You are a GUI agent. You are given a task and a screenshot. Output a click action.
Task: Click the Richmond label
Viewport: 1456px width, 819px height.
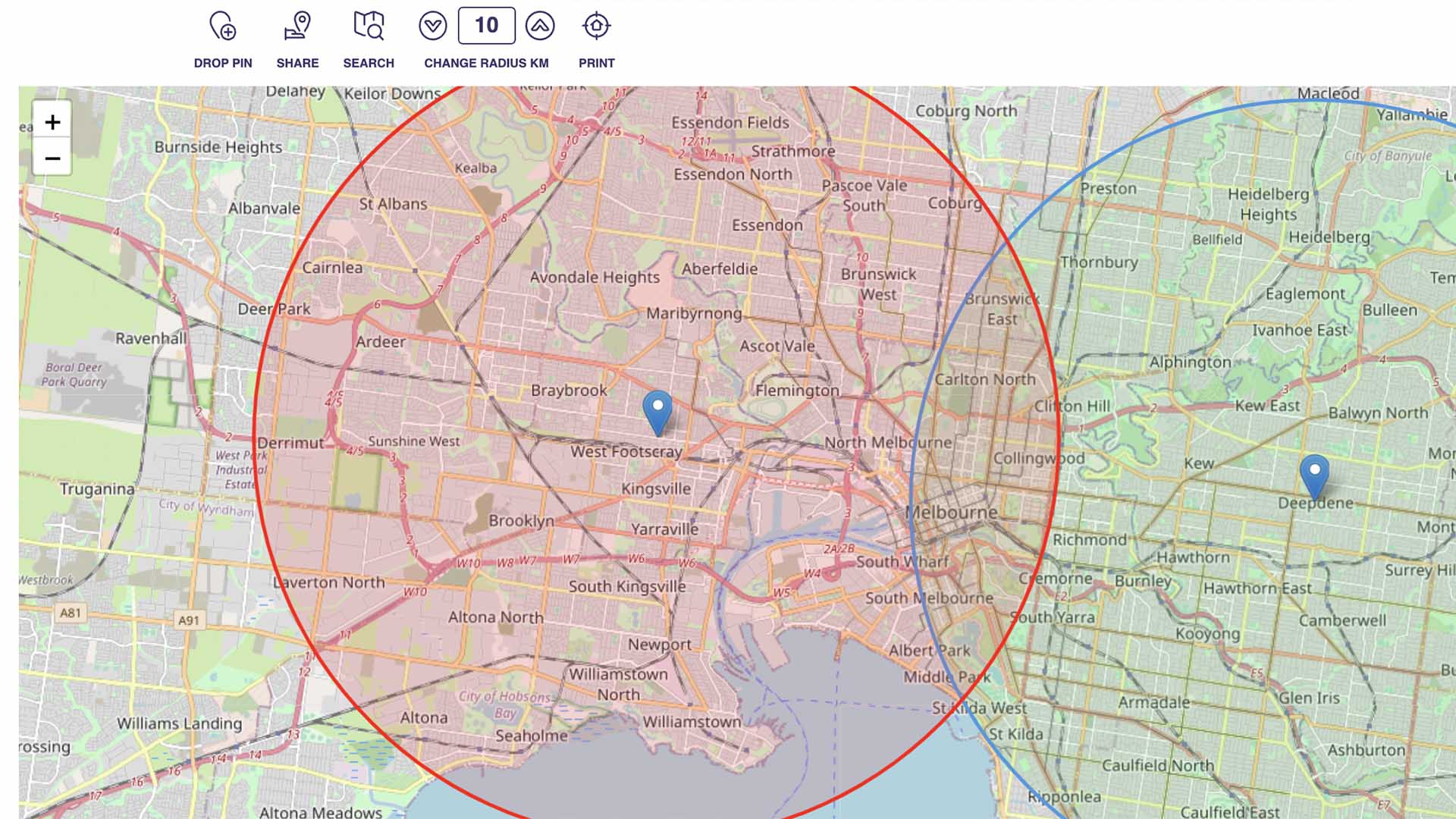[x=1090, y=540]
